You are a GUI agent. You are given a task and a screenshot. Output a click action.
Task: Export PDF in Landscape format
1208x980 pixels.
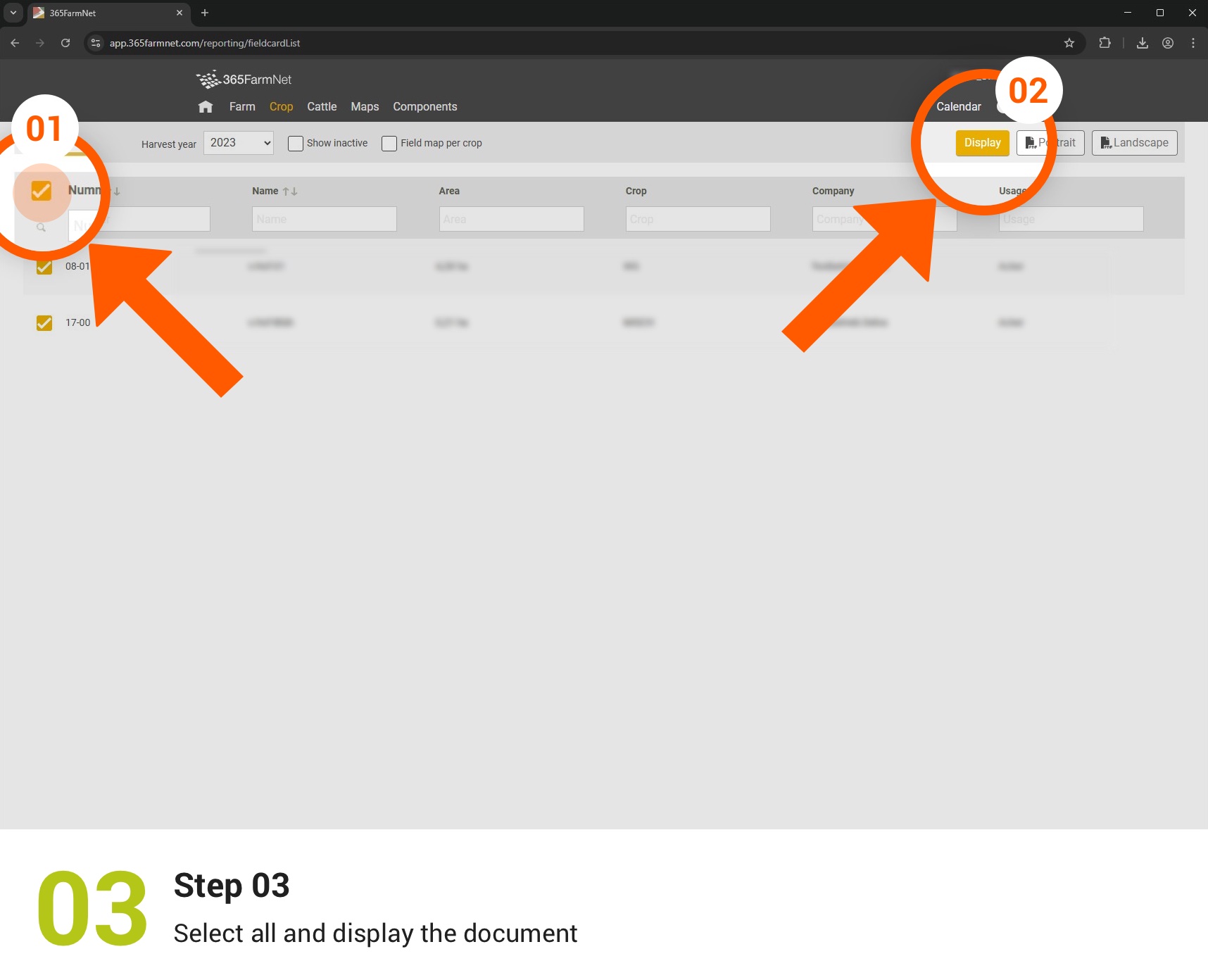point(1134,143)
